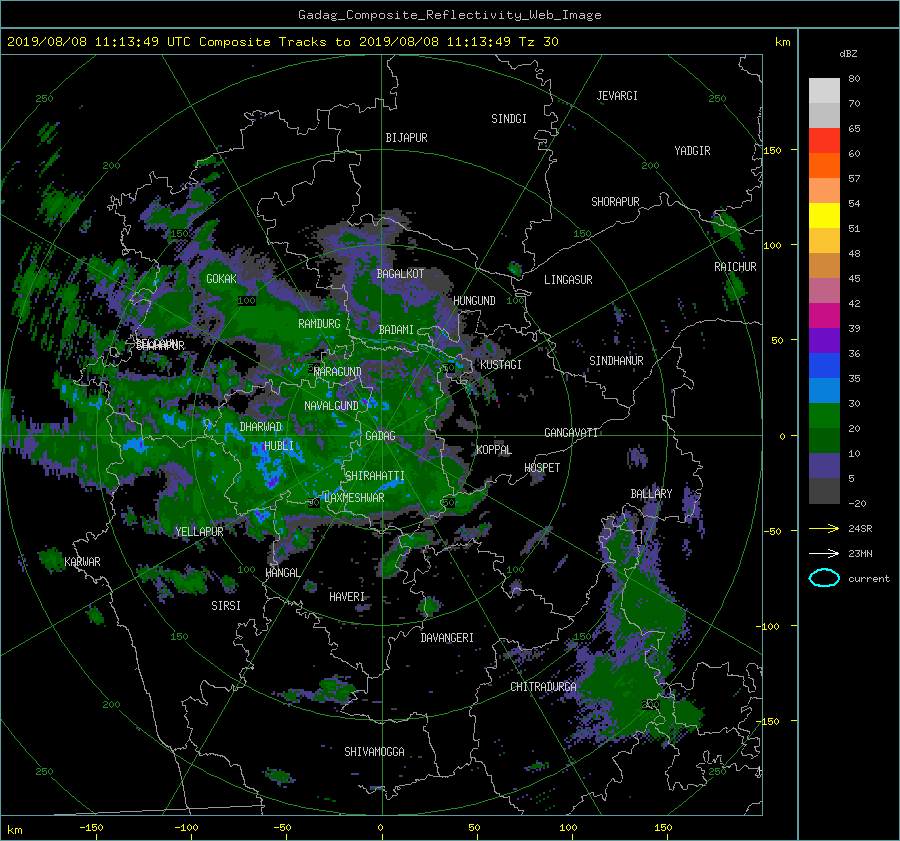Click the HUBLI city label
Viewport: 900px width, 841px height.
[x=279, y=445]
